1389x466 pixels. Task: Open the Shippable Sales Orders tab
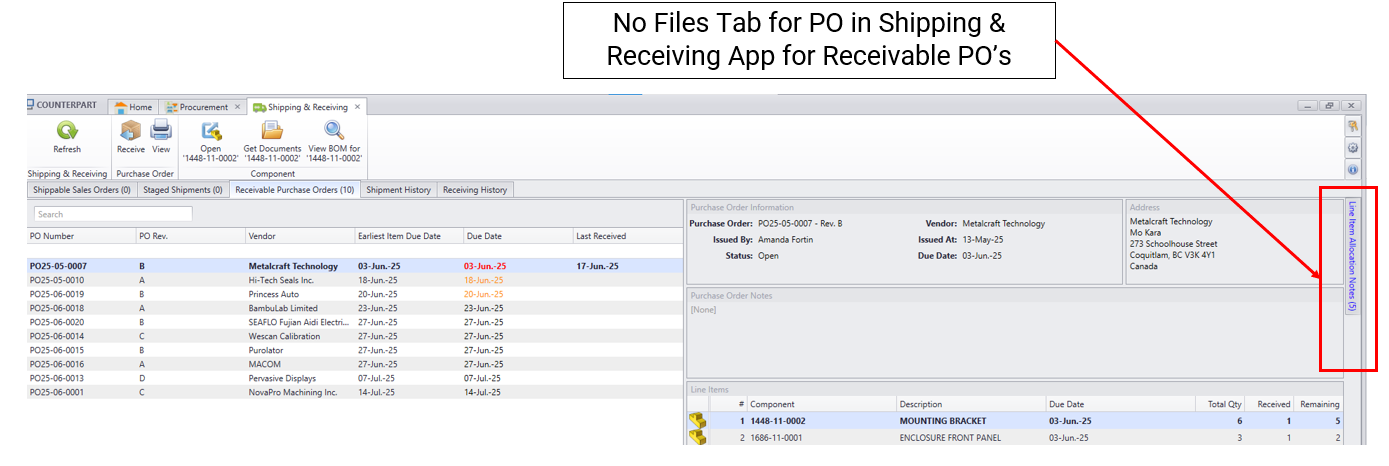coord(82,190)
